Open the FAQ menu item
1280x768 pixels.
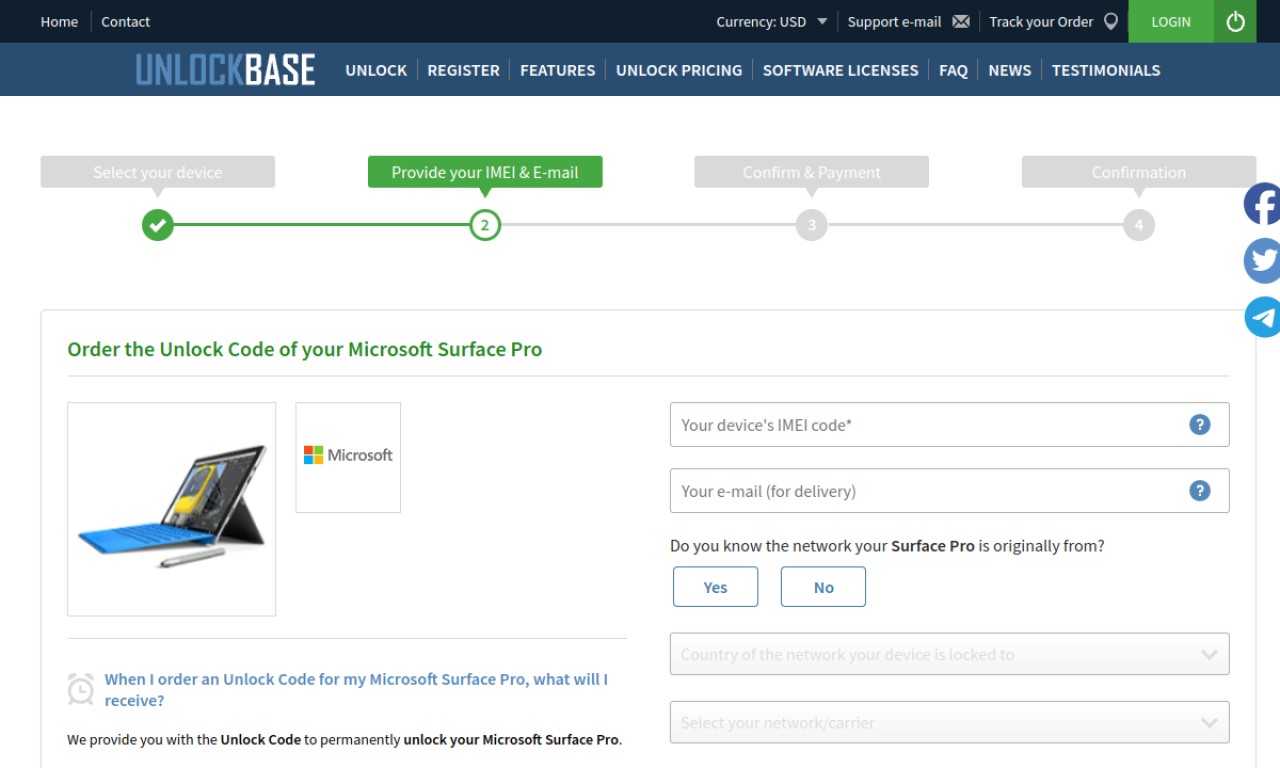(x=953, y=70)
